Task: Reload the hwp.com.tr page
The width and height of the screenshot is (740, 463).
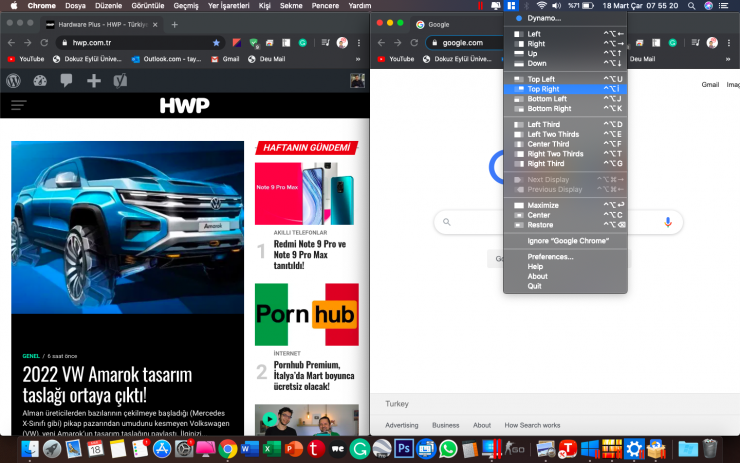Action: (x=44, y=42)
